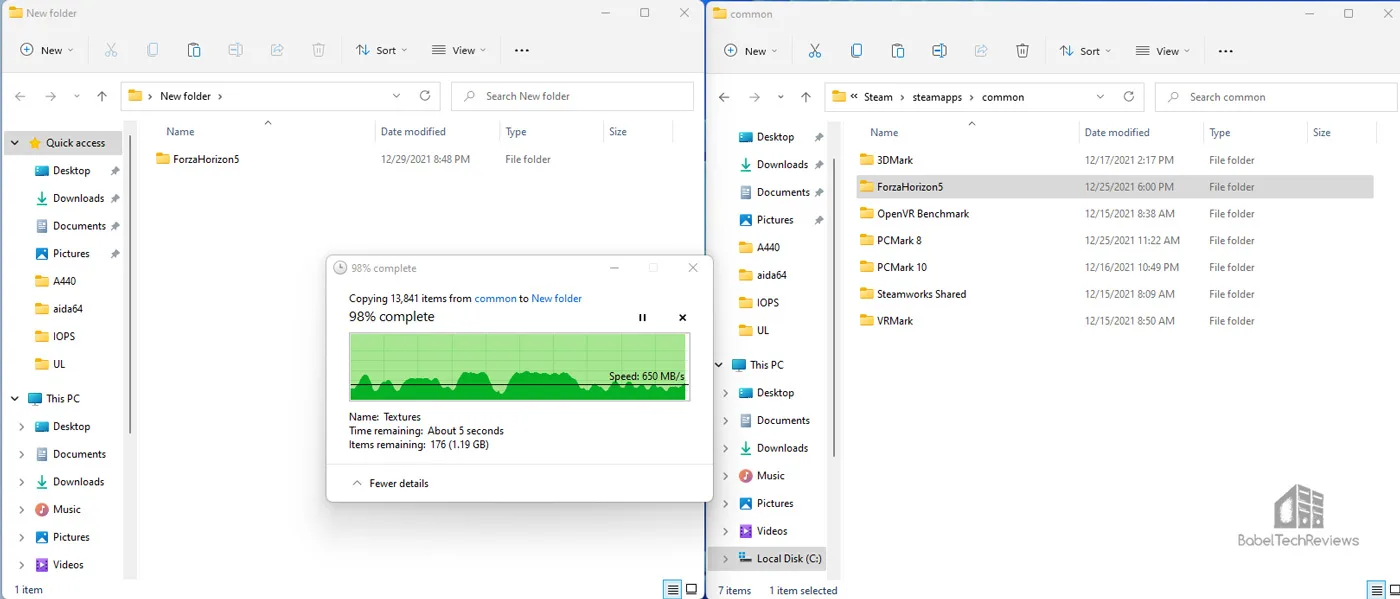Select PCMark 10 folder
1400x599 pixels.
(902, 267)
